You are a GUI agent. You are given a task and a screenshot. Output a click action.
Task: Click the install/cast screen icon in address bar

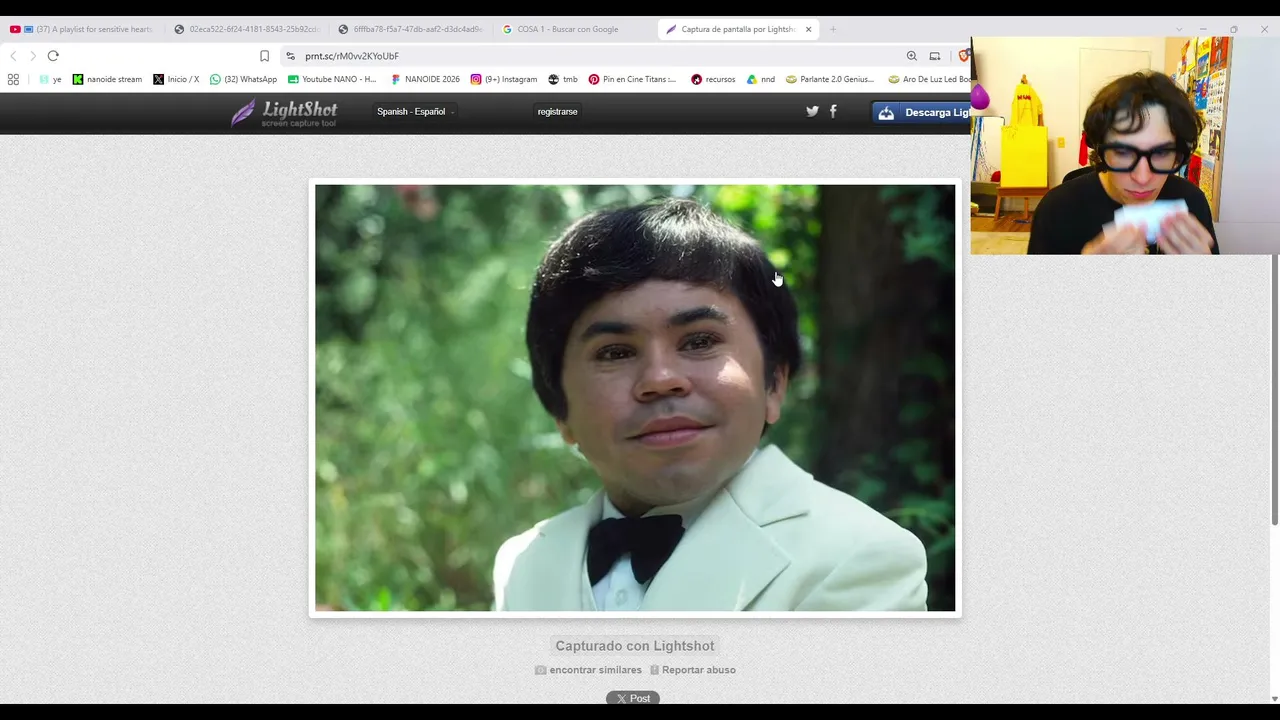coord(935,56)
